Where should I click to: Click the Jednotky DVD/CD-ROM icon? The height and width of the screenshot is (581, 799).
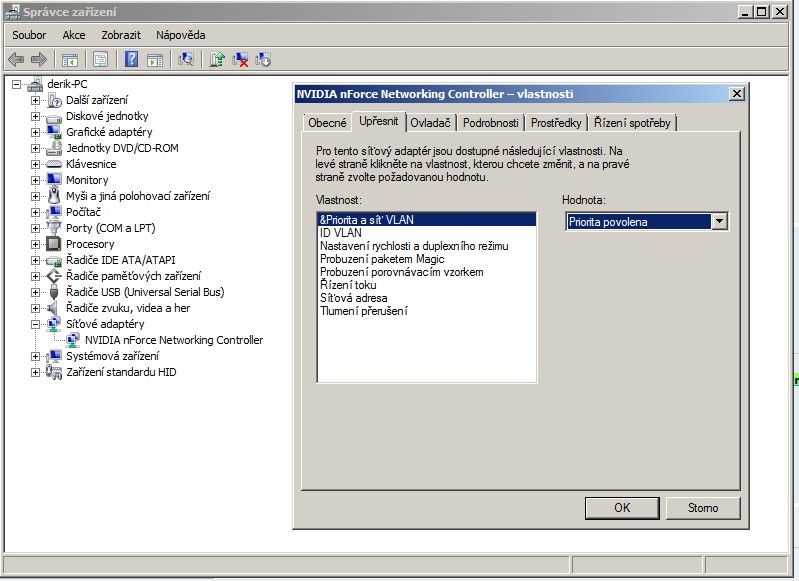[54, 148]
